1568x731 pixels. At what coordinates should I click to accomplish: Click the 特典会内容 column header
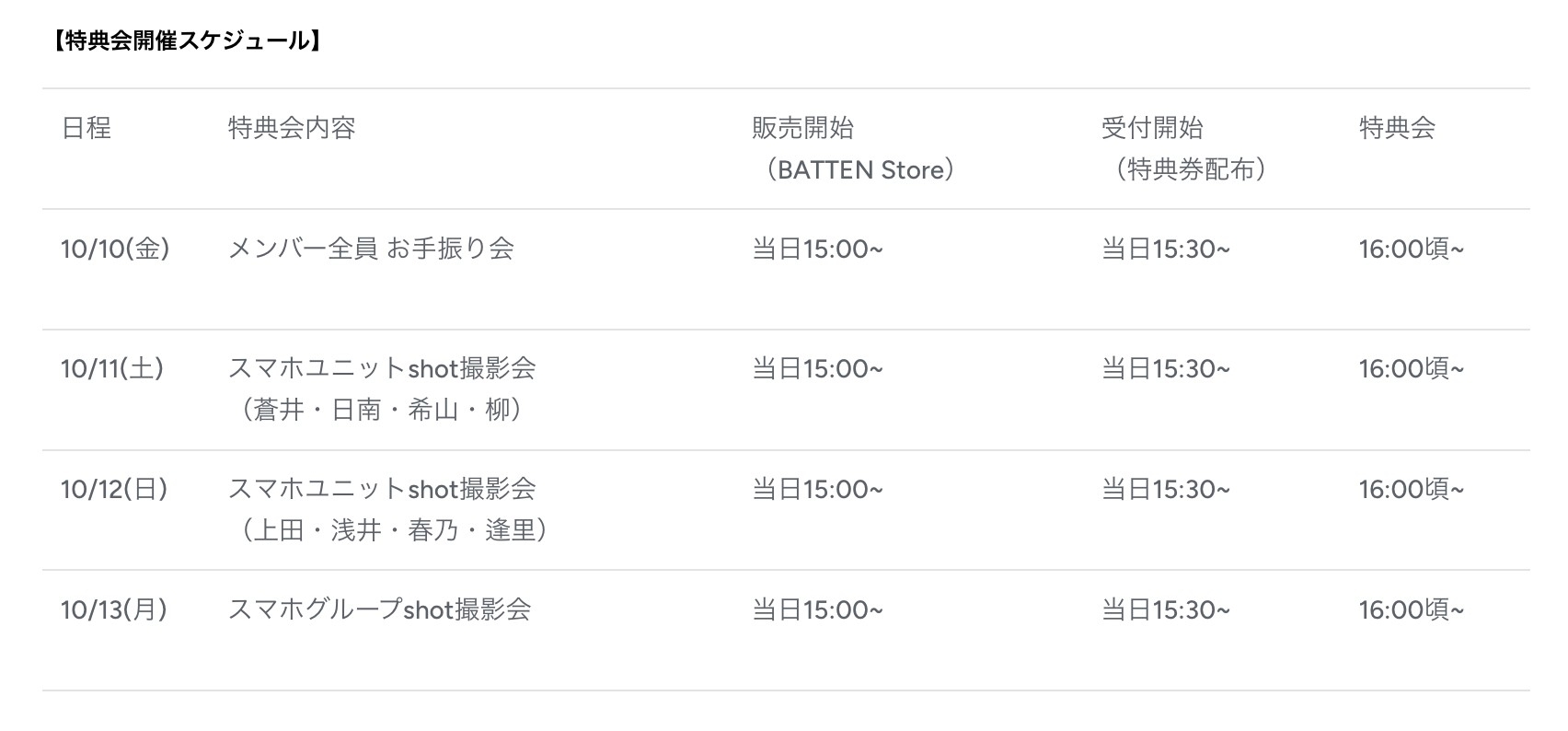point(292,128)
